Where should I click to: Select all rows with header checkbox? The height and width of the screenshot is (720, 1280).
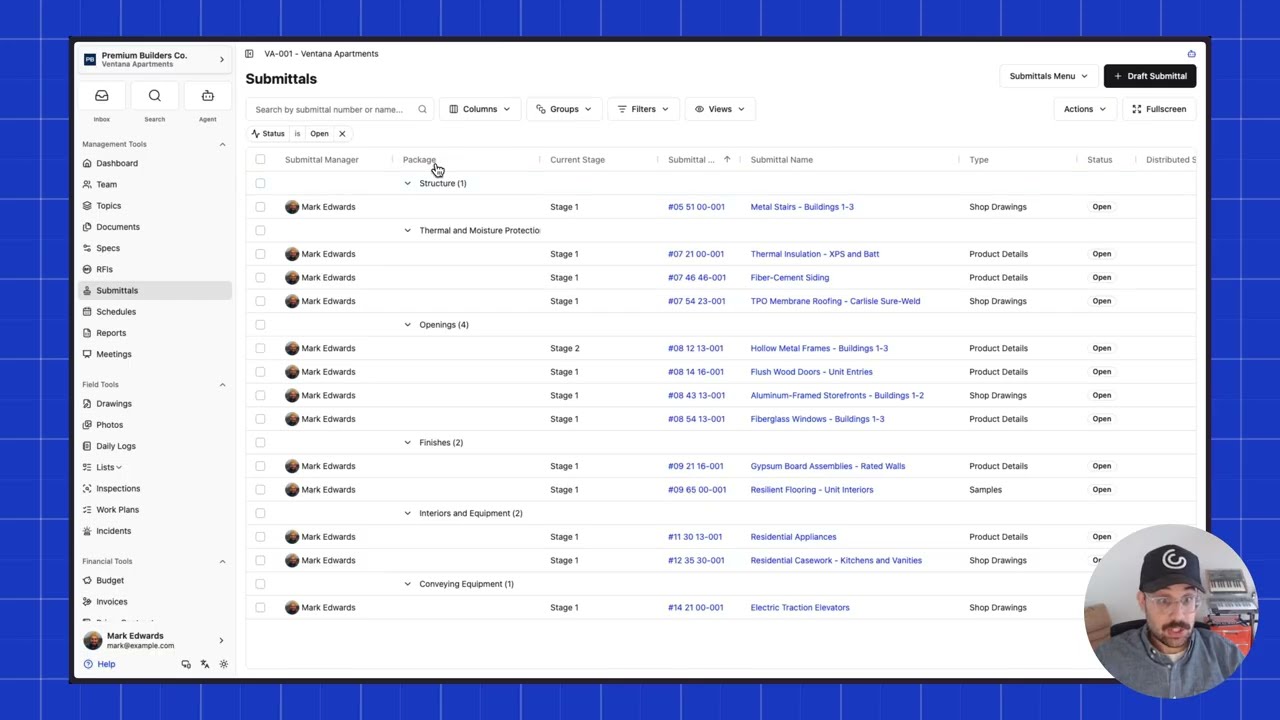pos(260,160)
